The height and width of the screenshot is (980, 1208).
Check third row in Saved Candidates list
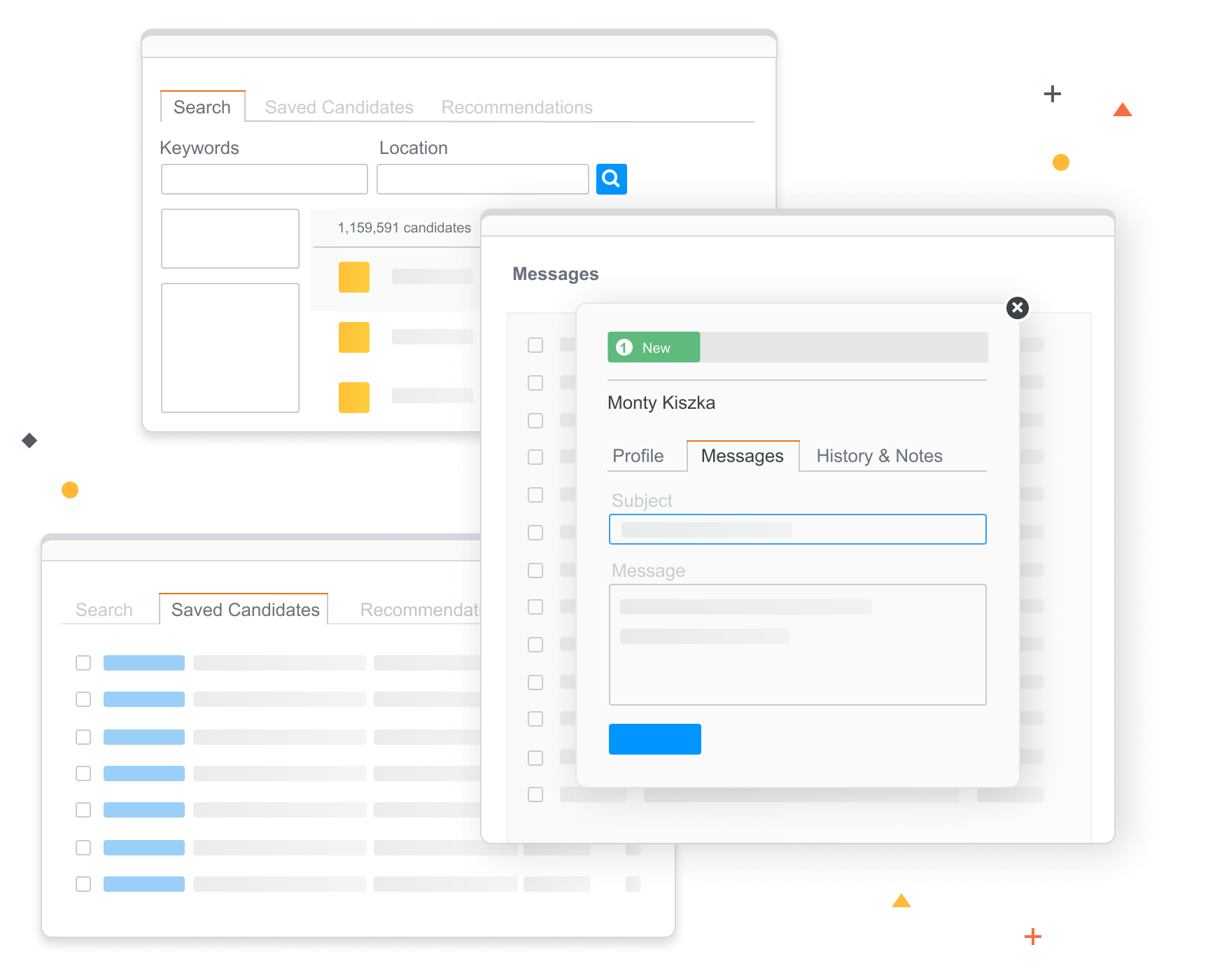coord(83,737)
